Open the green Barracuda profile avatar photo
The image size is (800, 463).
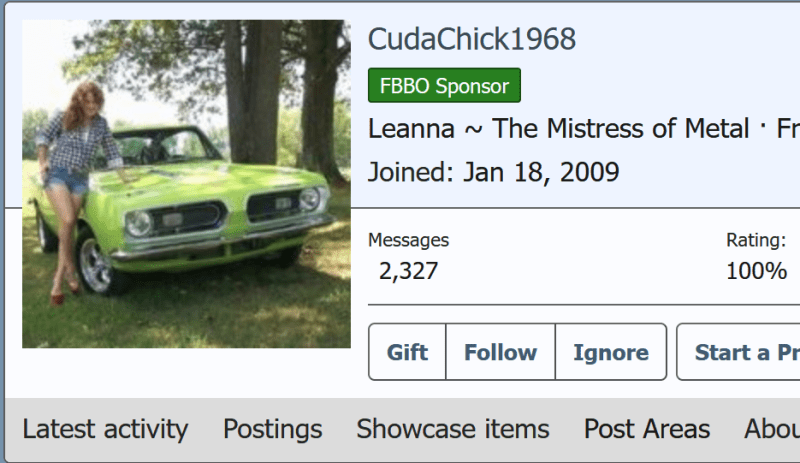pyautogui.click(x=186, y=184)
